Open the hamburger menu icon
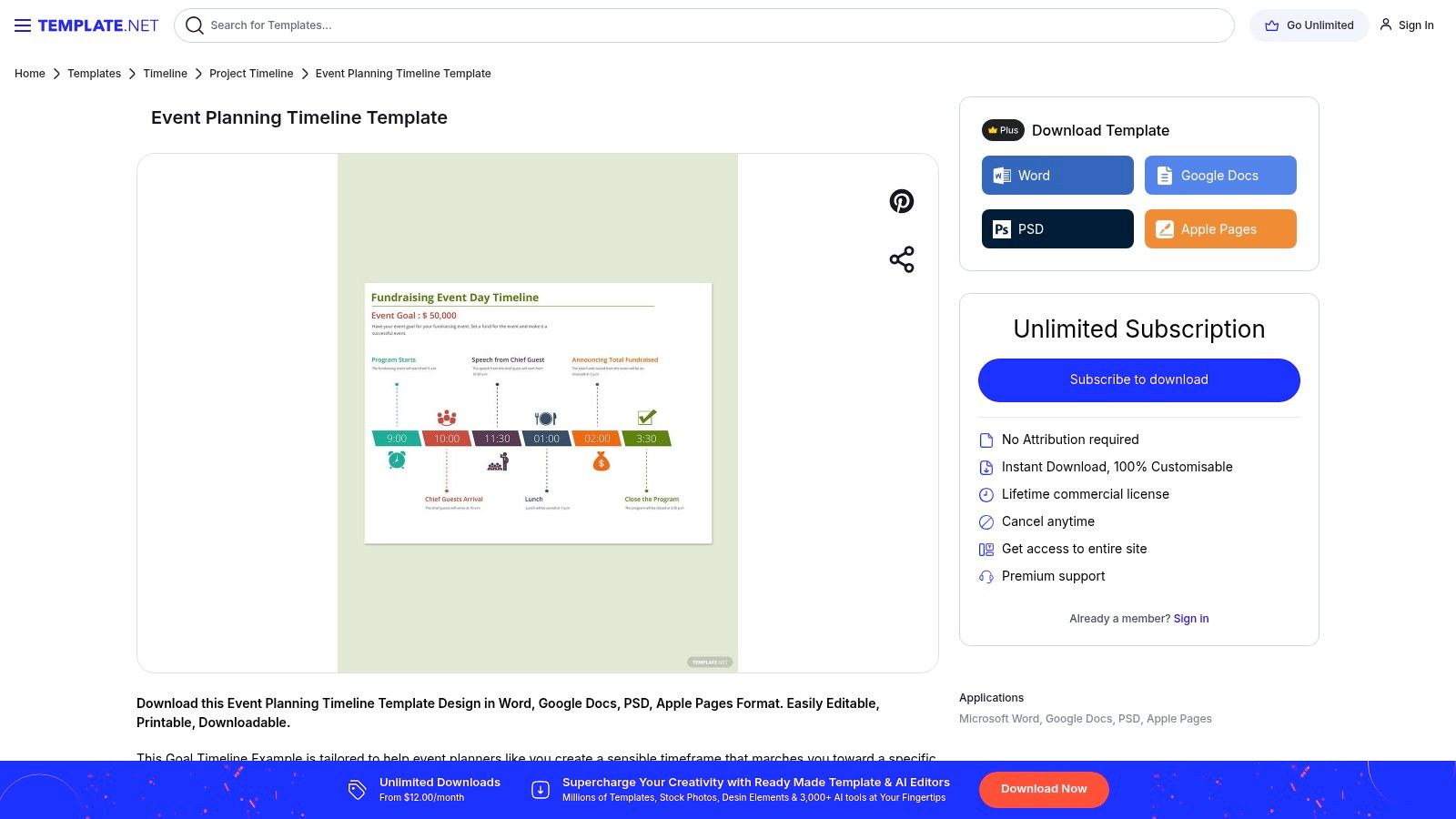Viewport: 1456px width, 819px height. [23, 25]
